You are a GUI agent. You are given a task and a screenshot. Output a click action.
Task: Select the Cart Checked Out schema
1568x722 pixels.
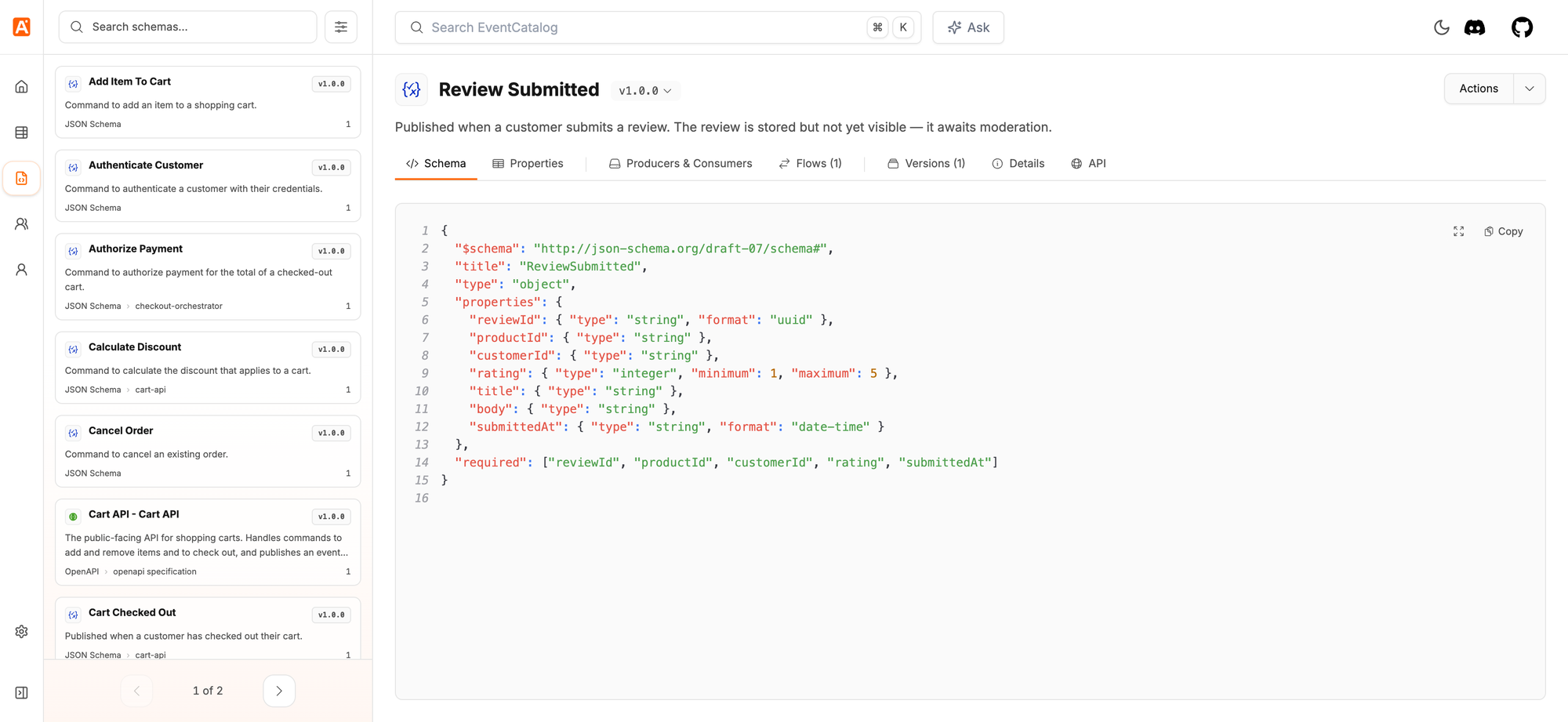click(x=208, y=629)
